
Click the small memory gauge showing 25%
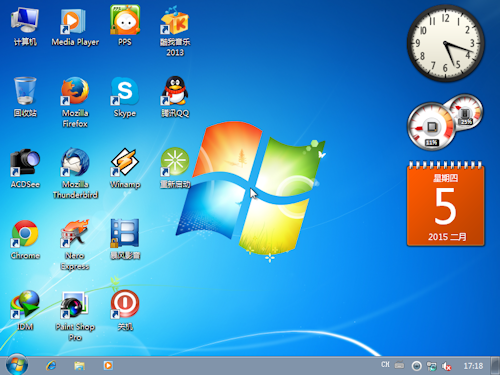pyautogui.click(x=466, y=113)
